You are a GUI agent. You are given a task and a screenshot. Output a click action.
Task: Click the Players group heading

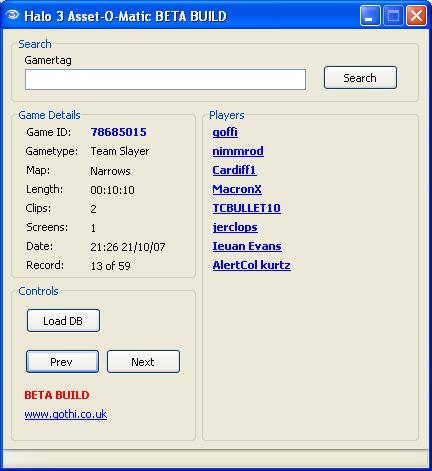(227, 115)
